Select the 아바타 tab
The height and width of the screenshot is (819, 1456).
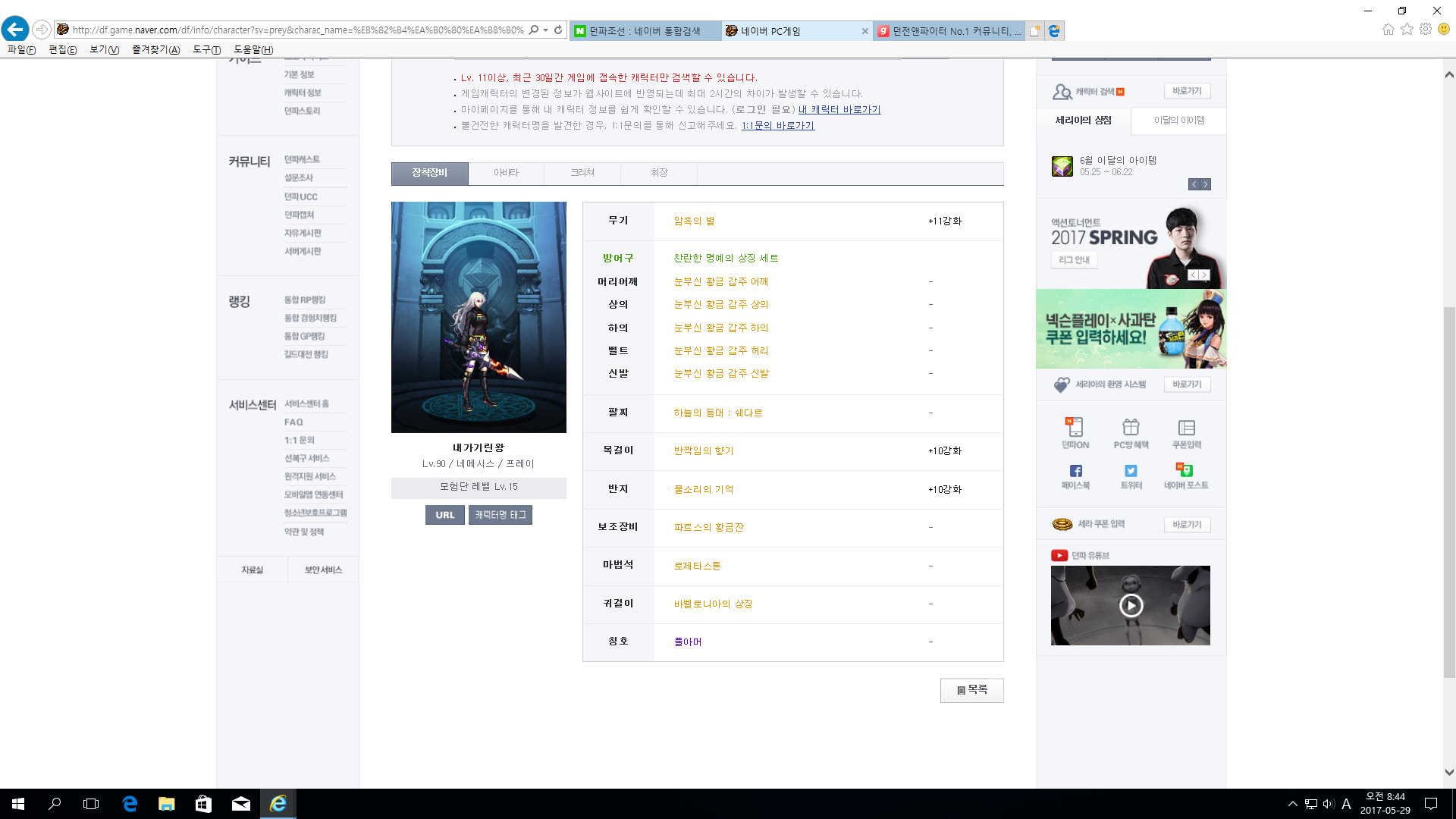point(506,173)
